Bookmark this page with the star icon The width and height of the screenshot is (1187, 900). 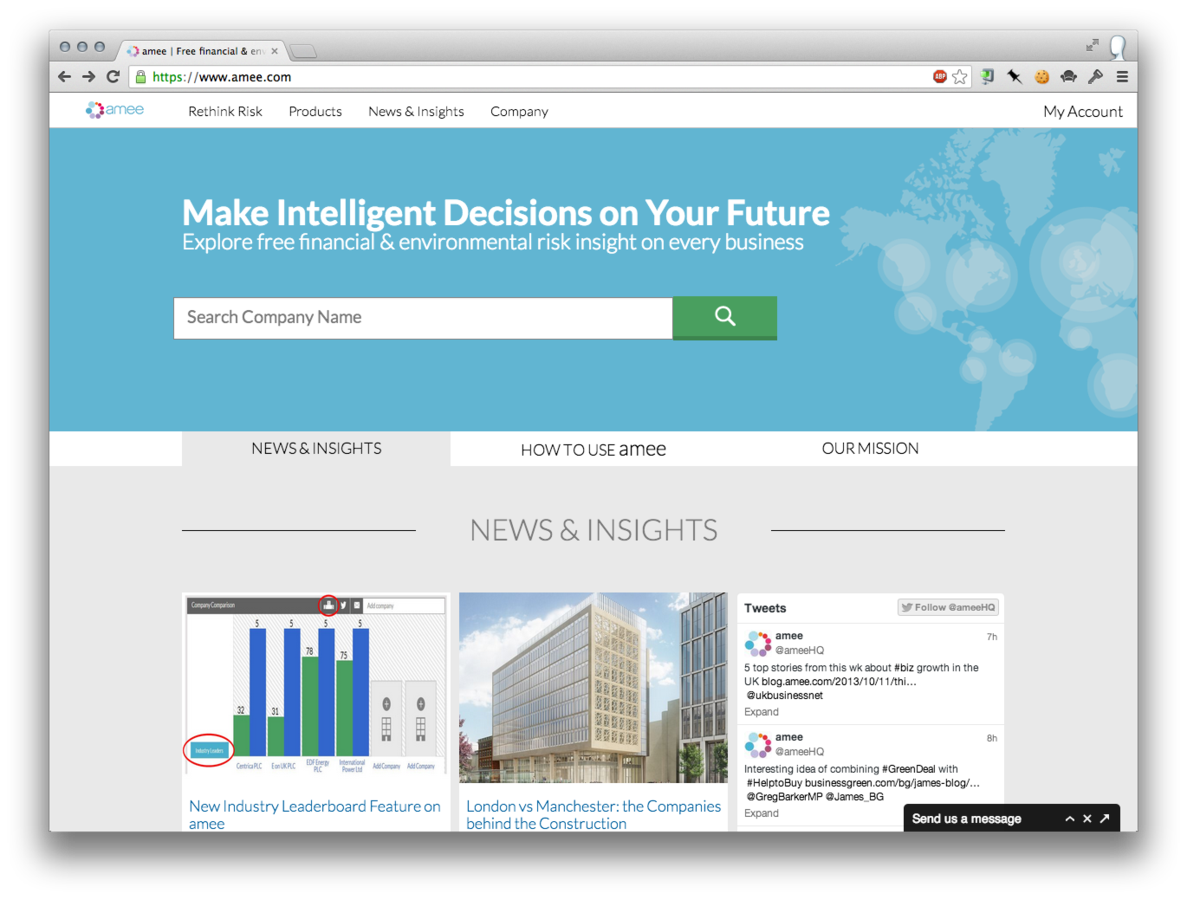[x=960, y=76]
